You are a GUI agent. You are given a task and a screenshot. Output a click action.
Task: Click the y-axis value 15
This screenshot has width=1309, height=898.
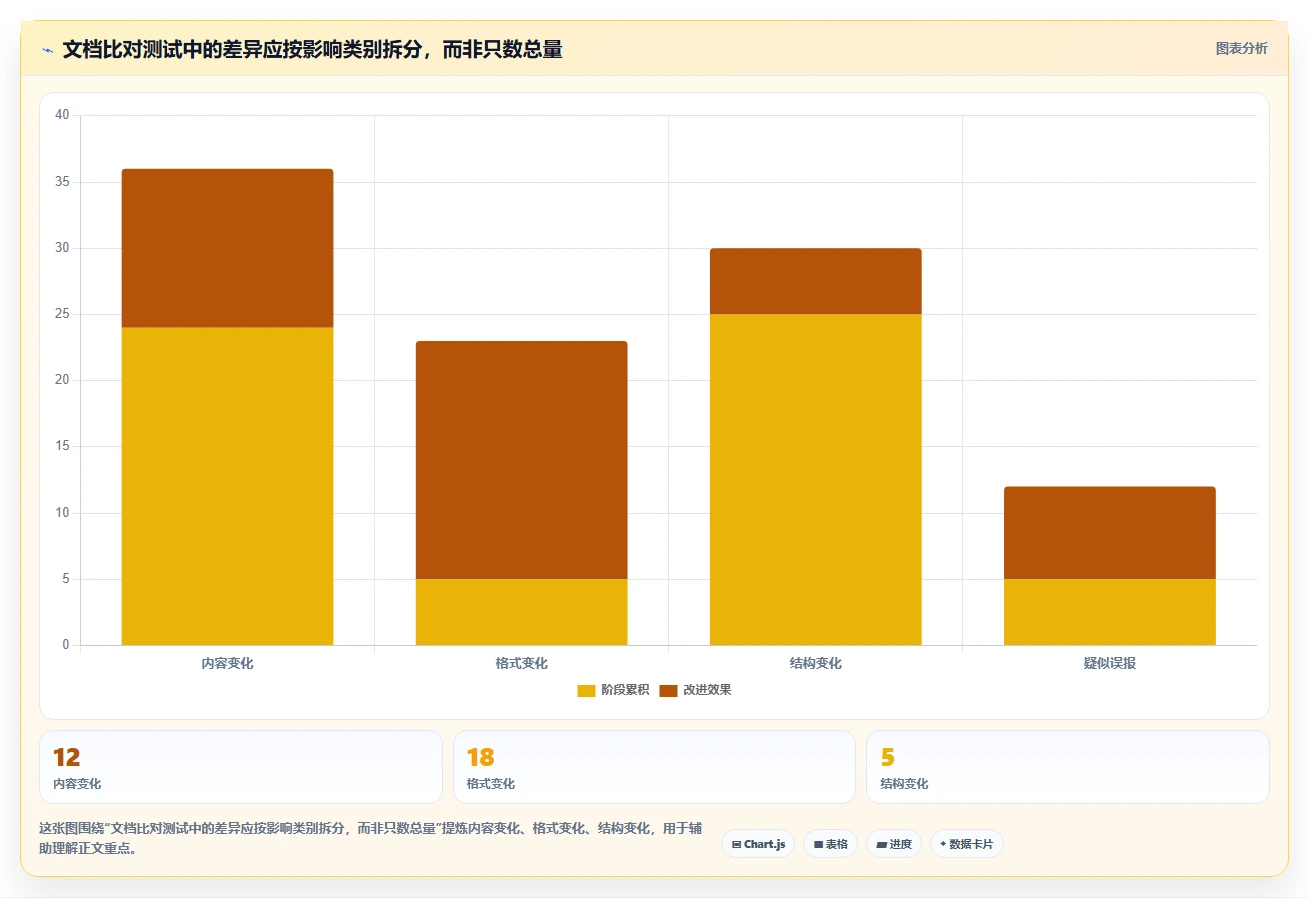pos(62,447)
